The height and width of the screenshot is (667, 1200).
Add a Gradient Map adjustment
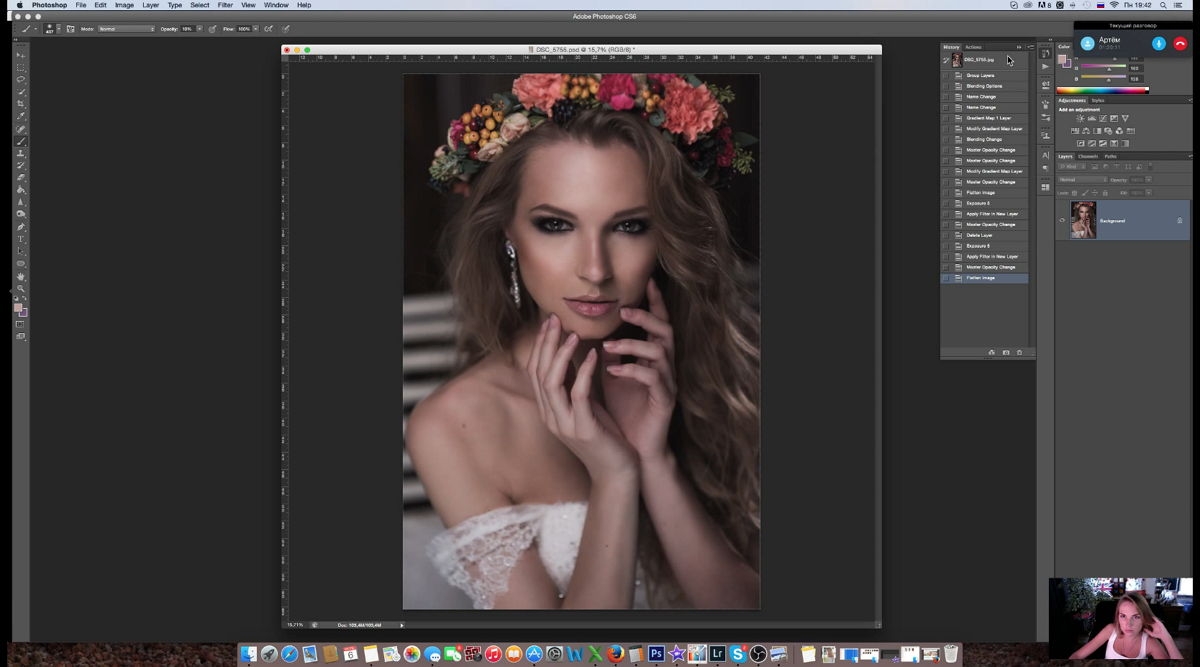point(1125,143)
